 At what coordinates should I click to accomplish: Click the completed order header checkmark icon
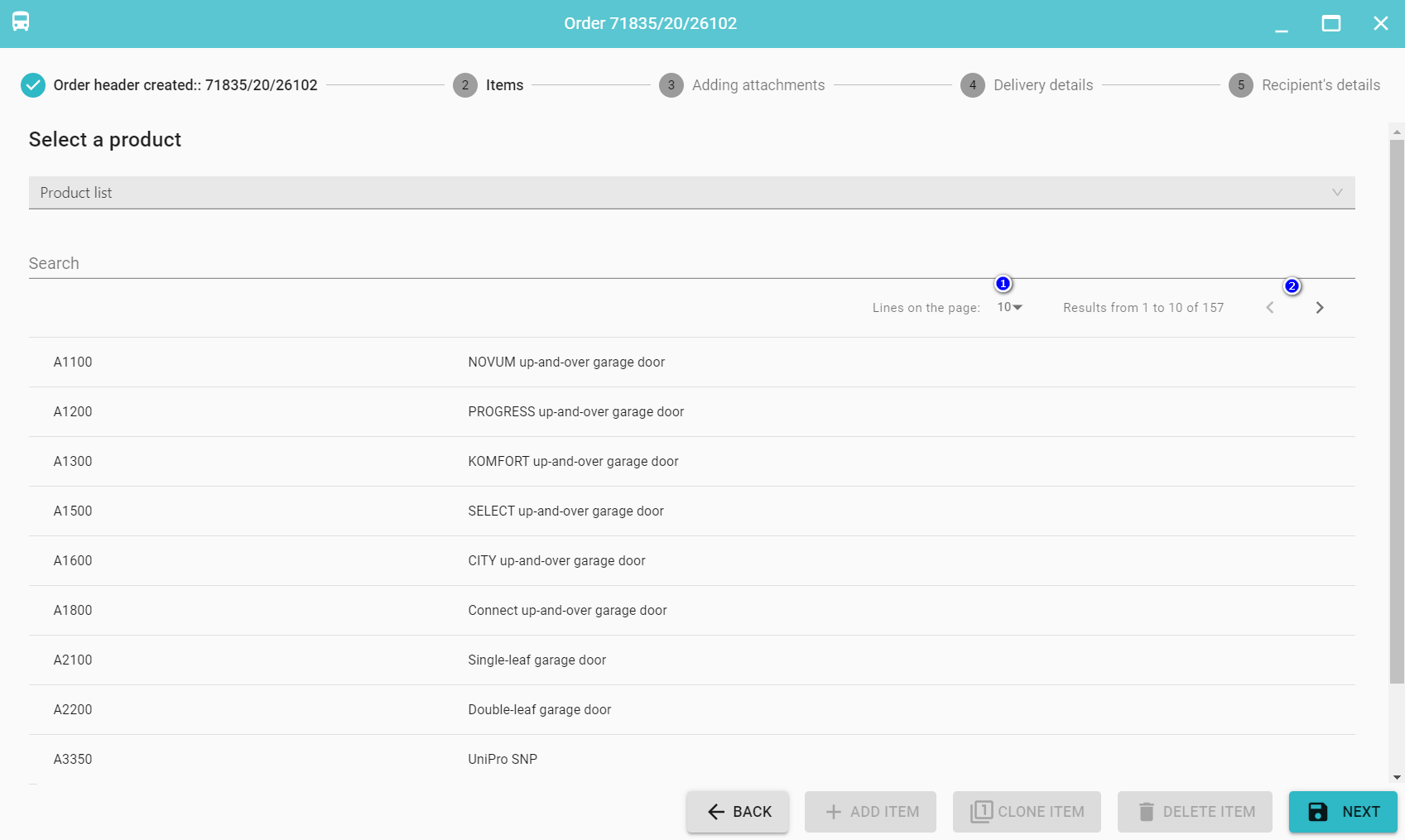click(x=33, y=85)
